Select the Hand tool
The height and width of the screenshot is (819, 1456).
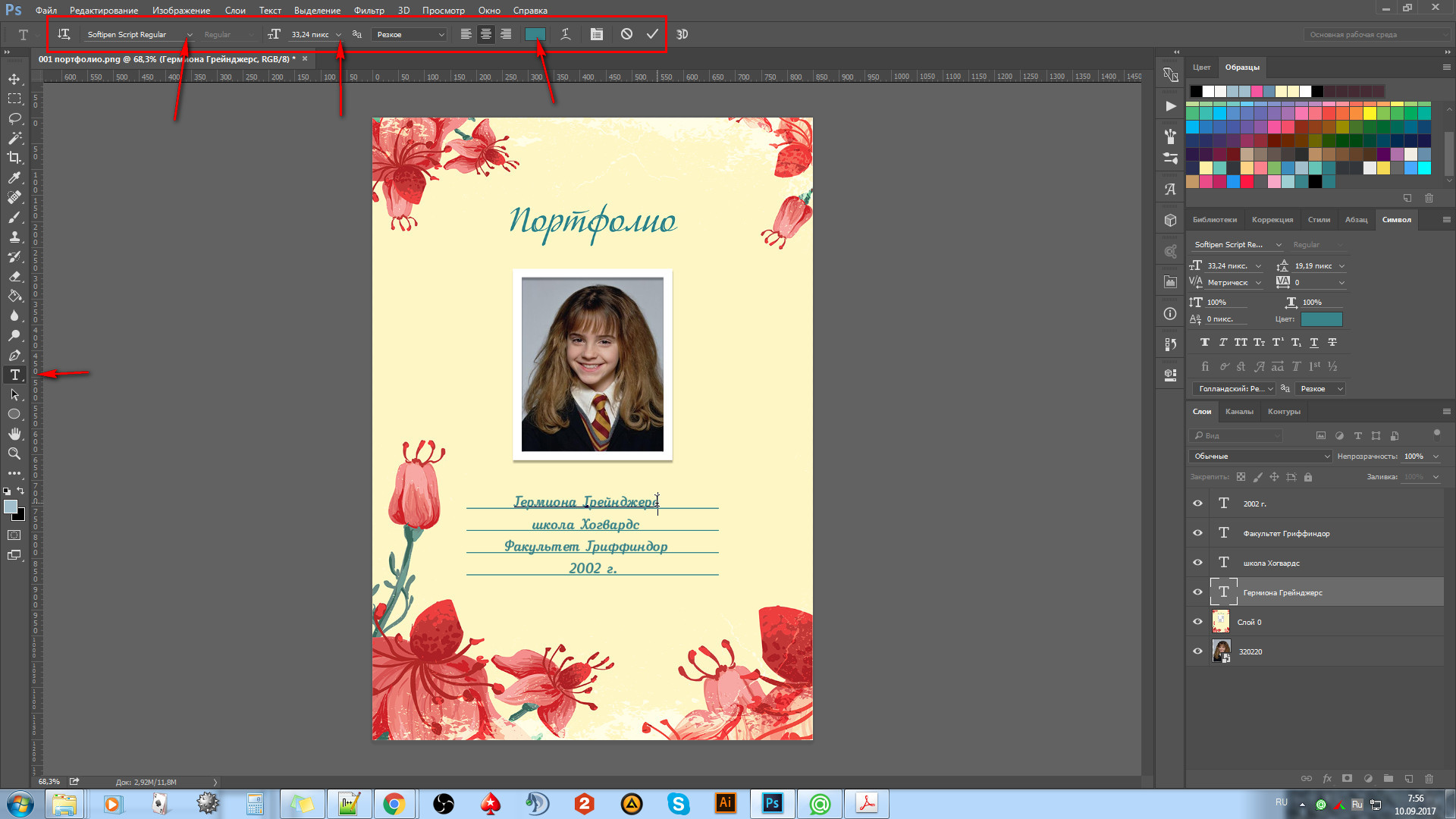coord(14,434)
